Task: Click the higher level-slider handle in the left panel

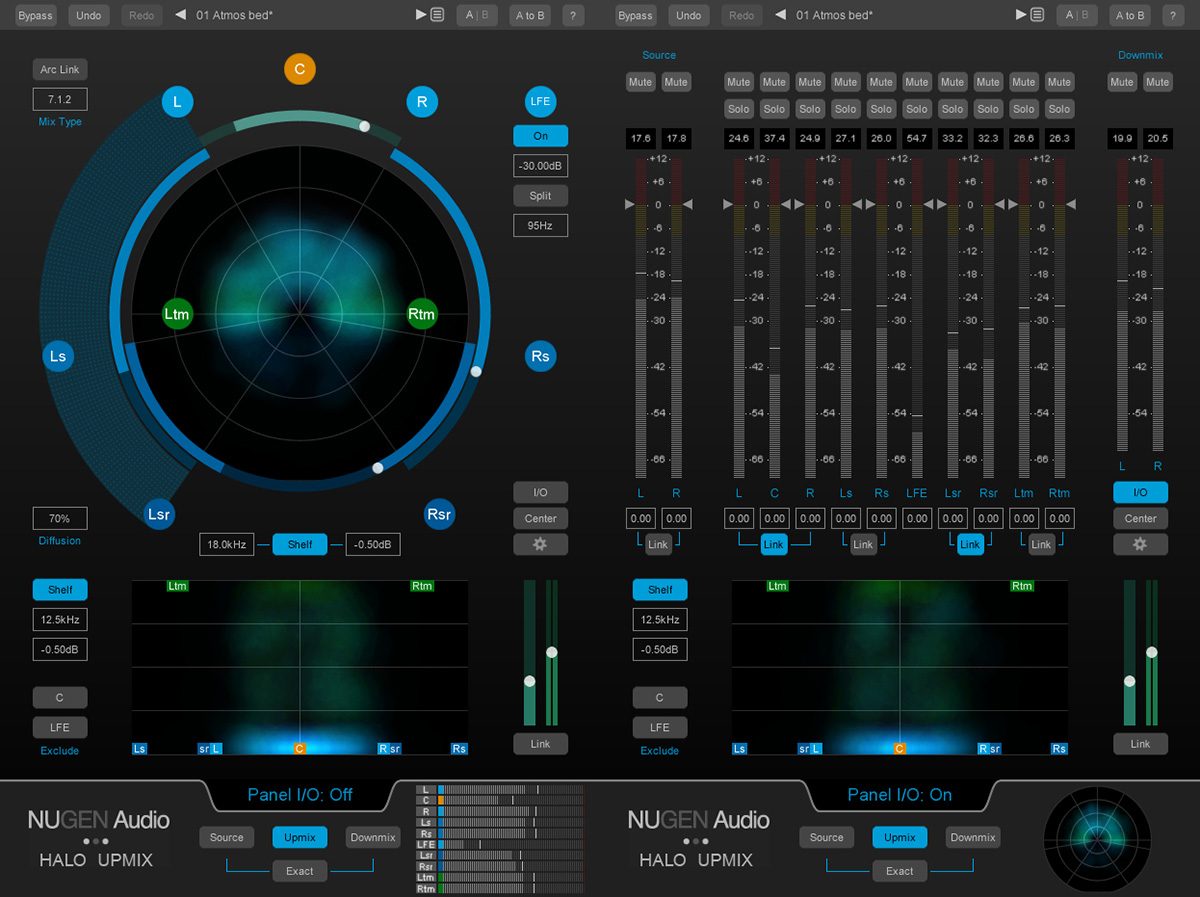Action: 551,652
